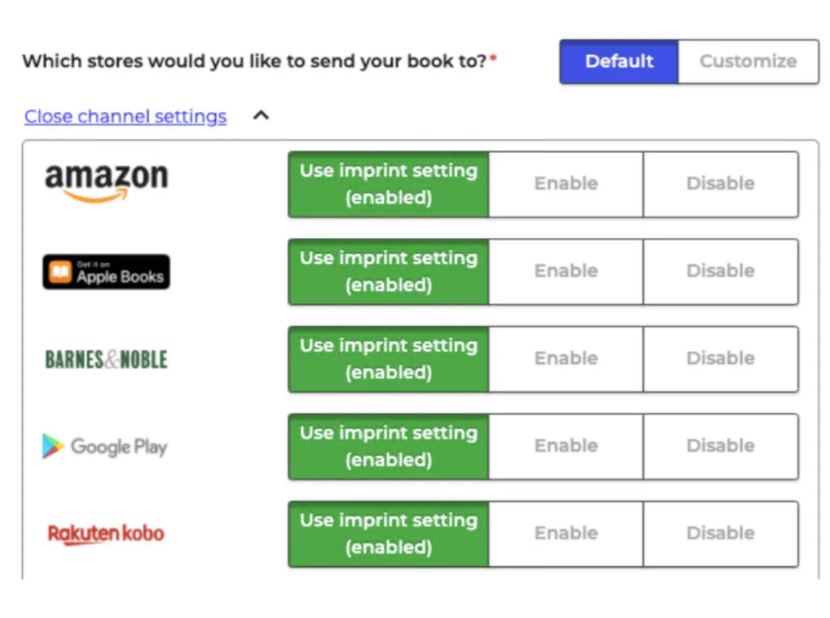The height and width of the screenshot is (618, 830).
Task: Click the Apple Books badge icon
Action: coord(106,272)
